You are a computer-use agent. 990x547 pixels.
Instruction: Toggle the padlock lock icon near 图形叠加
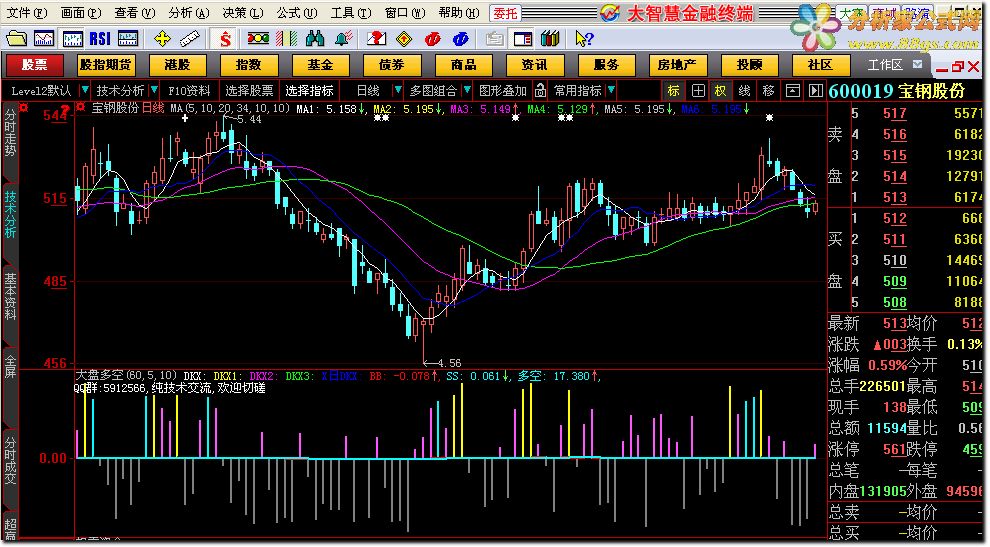tap(540, 91)
